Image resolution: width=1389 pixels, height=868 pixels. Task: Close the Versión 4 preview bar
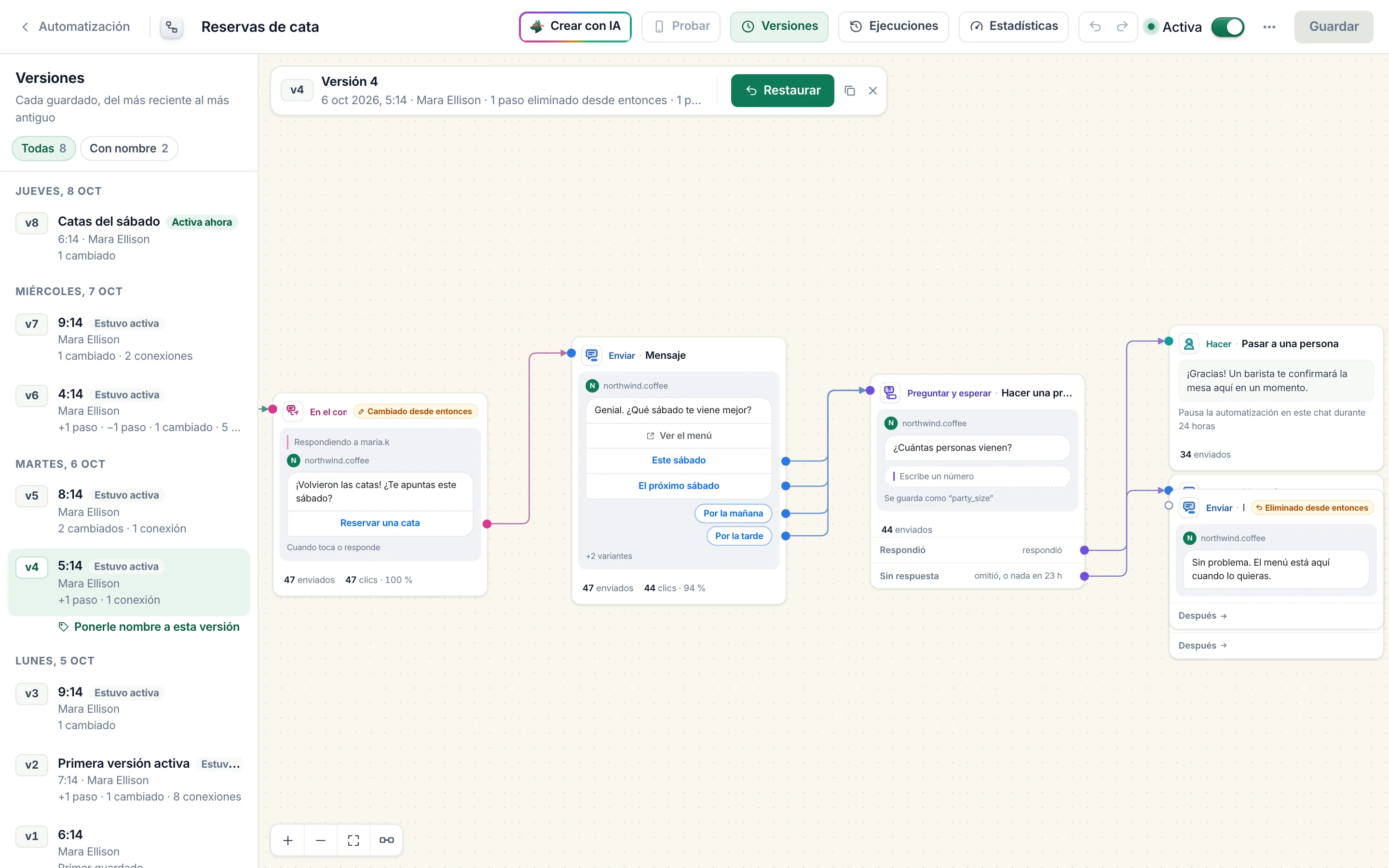point(872,91)
